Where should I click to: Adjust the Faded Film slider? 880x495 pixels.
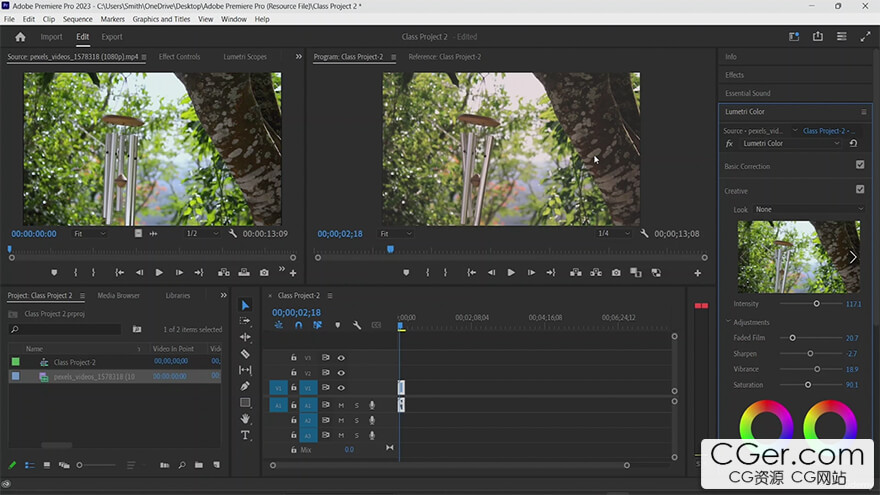(792, 338)
